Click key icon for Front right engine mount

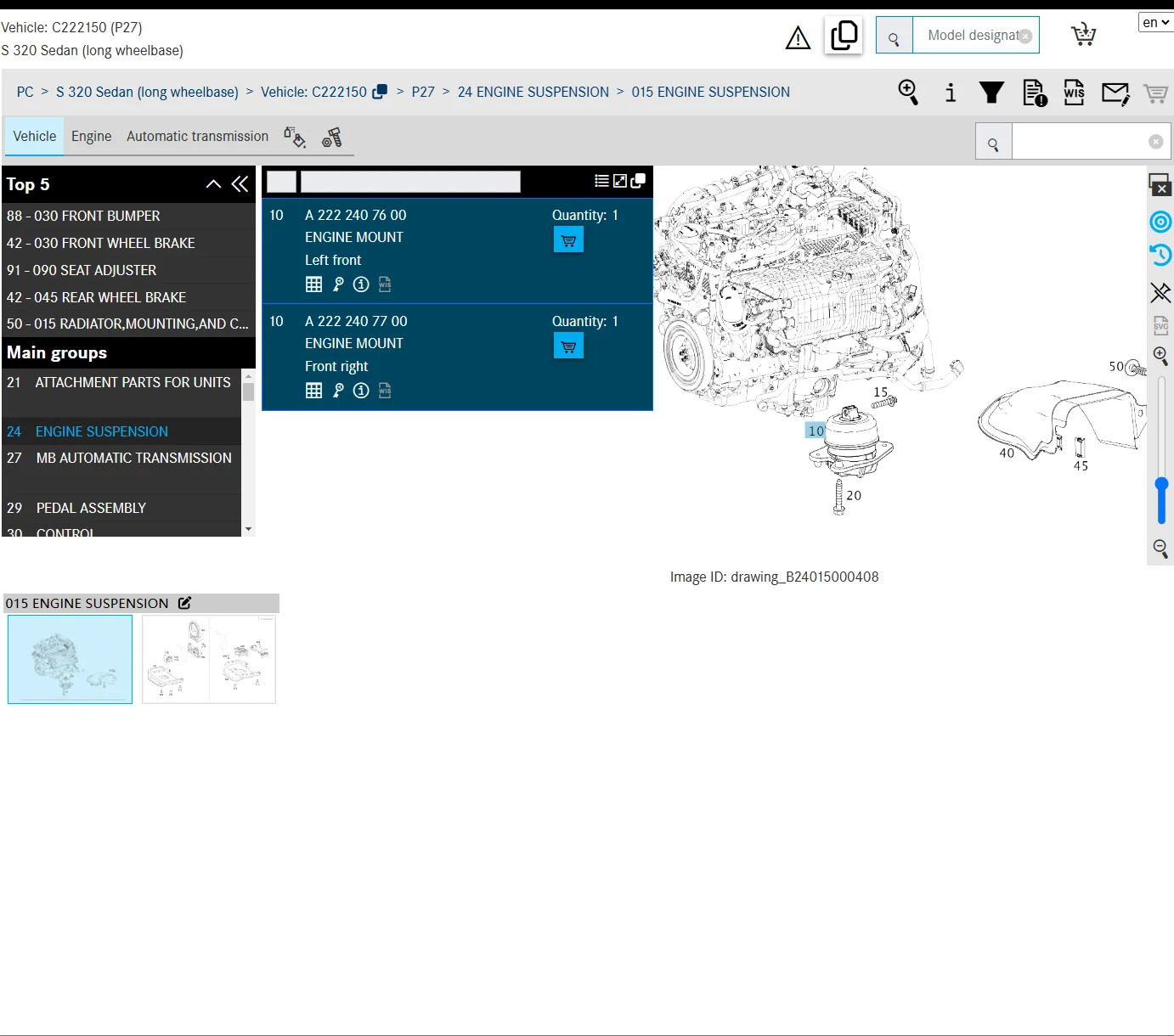click(x=338, y=391)
